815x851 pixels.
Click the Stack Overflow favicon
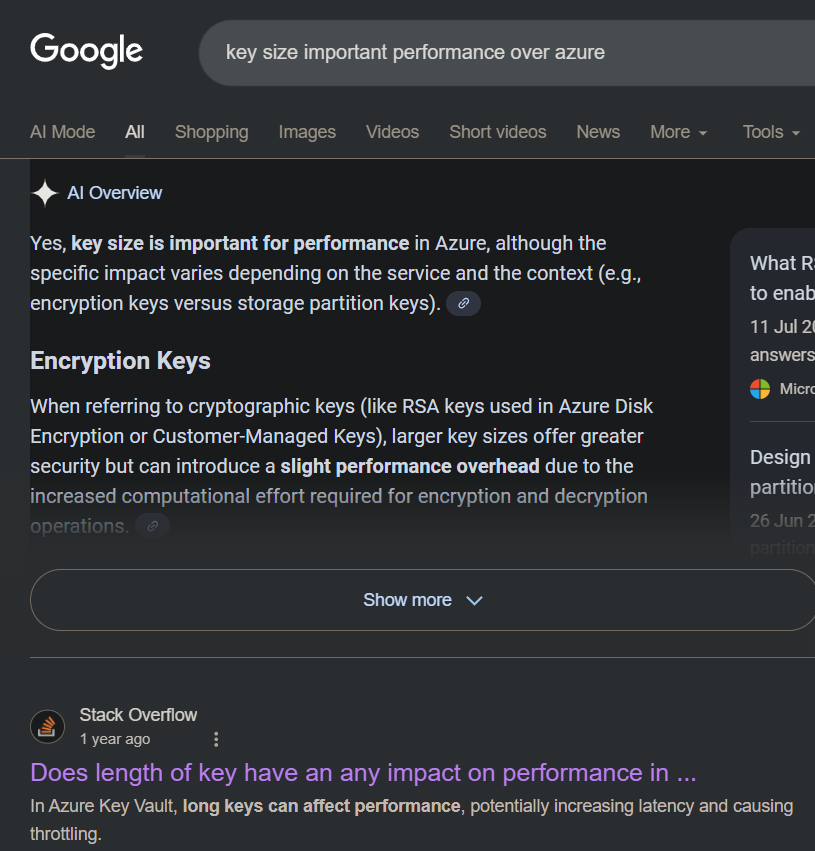tap(48, 727)
